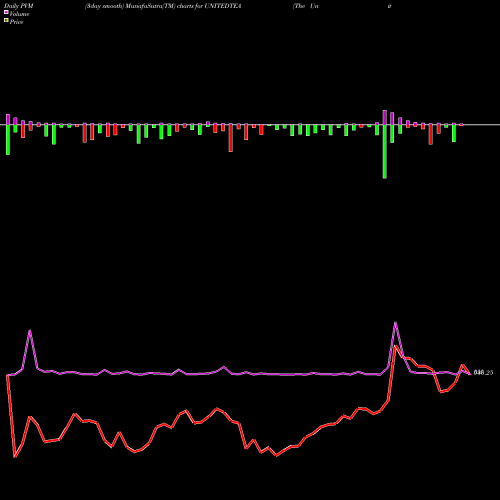The height and width of the screenshot is (500, 500).
Task: Click the tallest green bar near right side
Action: (385, 152)
